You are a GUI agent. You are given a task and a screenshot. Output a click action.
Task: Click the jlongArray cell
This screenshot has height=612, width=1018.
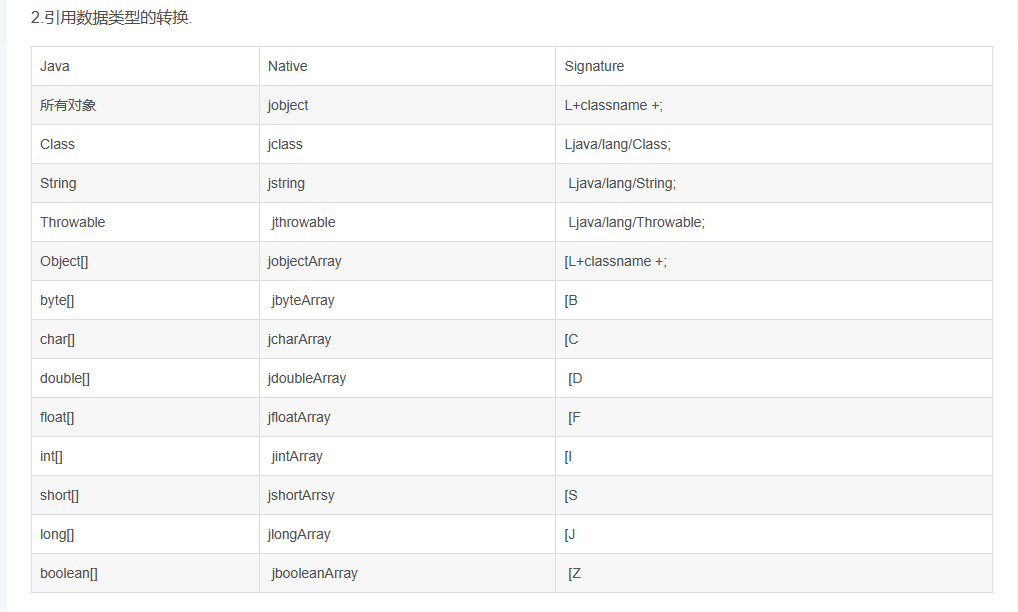click(299, 534)
